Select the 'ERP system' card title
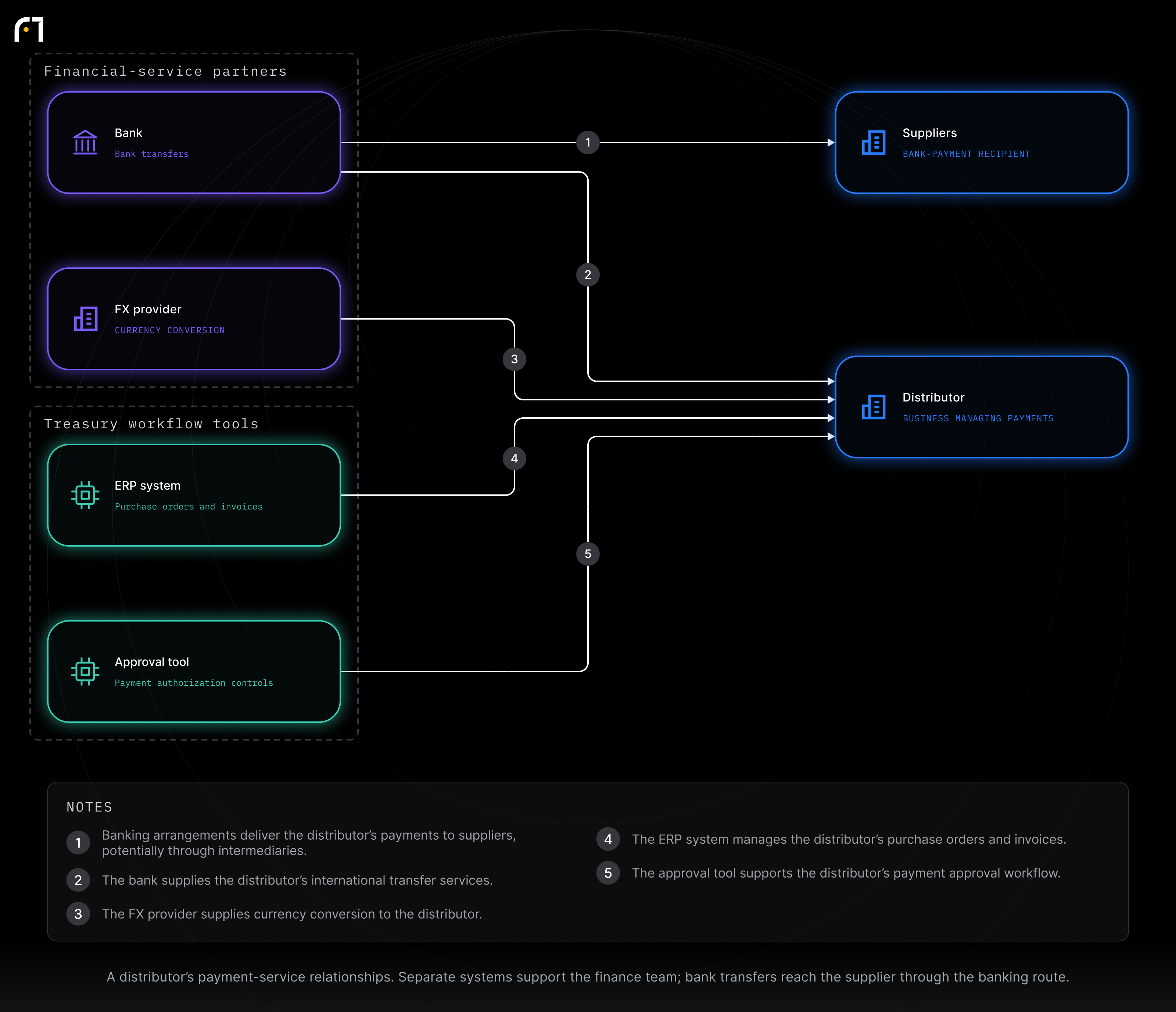Image resolution: width=1176 pixels, height=1012 pixels. [x=148, y=486]
